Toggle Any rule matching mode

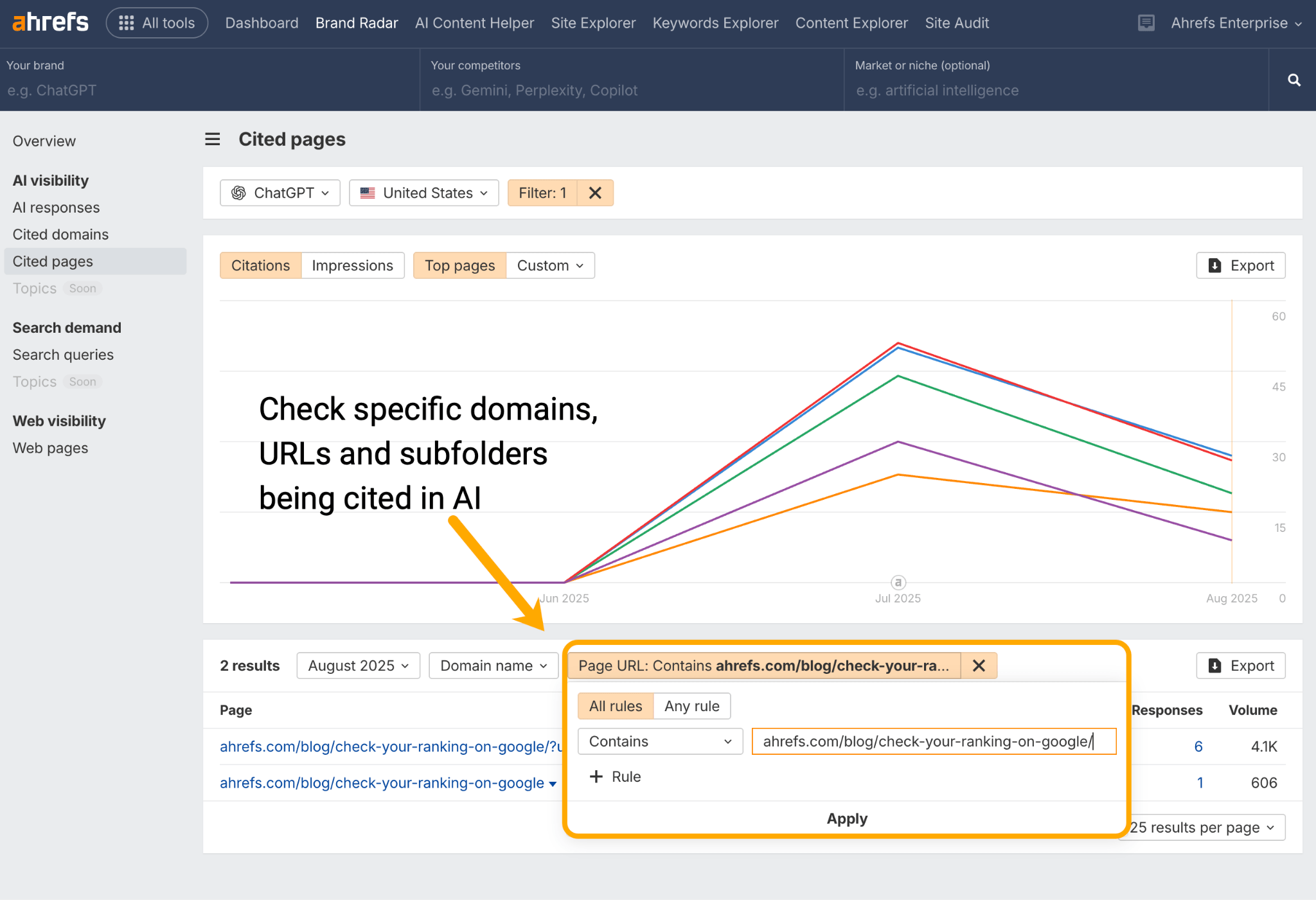coord(691,705)
